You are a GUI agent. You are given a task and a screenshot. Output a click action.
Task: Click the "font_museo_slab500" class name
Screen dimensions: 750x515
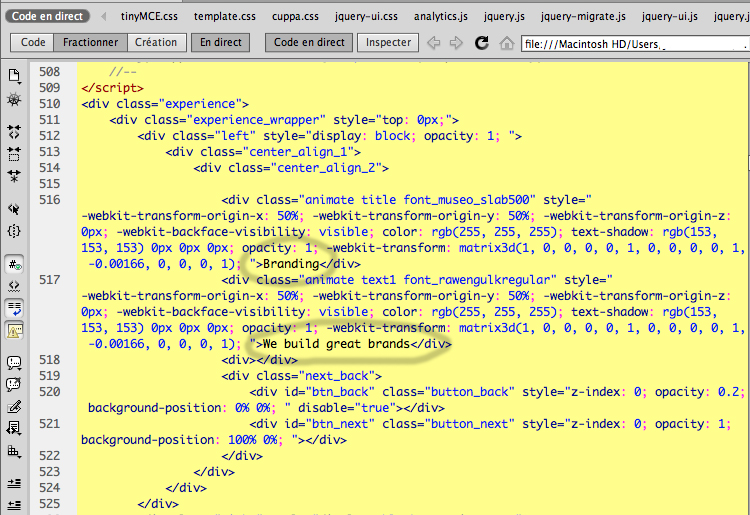click(x=467, y=200)
